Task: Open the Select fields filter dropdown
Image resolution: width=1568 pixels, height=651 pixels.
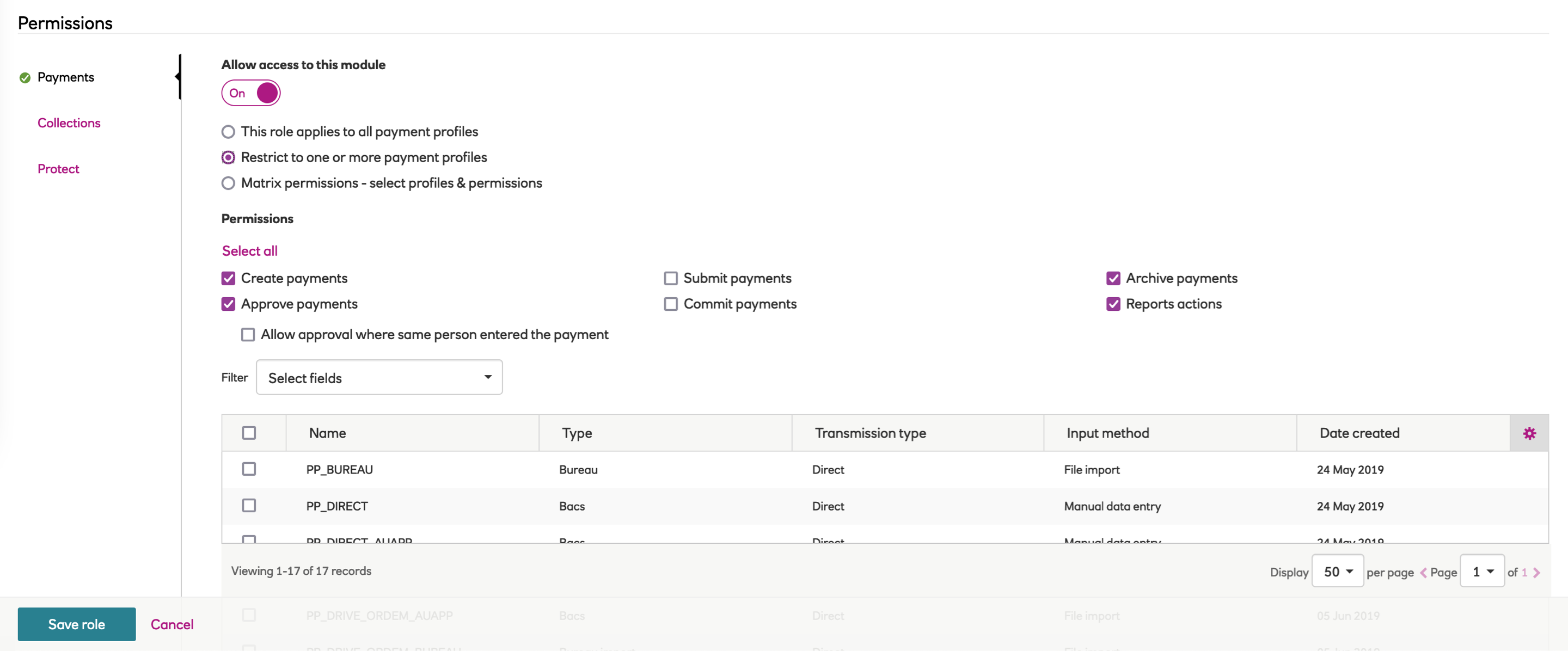Action: tap(378, 378)
